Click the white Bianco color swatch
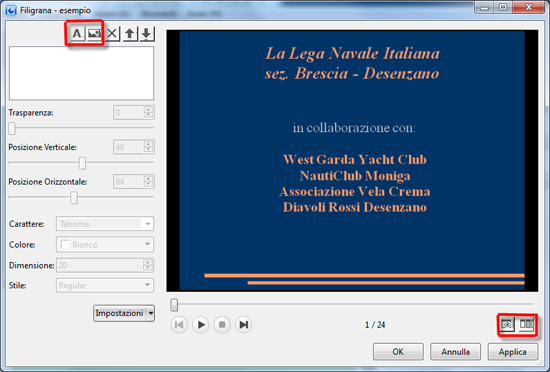550x372 pixels. point(65,244)
